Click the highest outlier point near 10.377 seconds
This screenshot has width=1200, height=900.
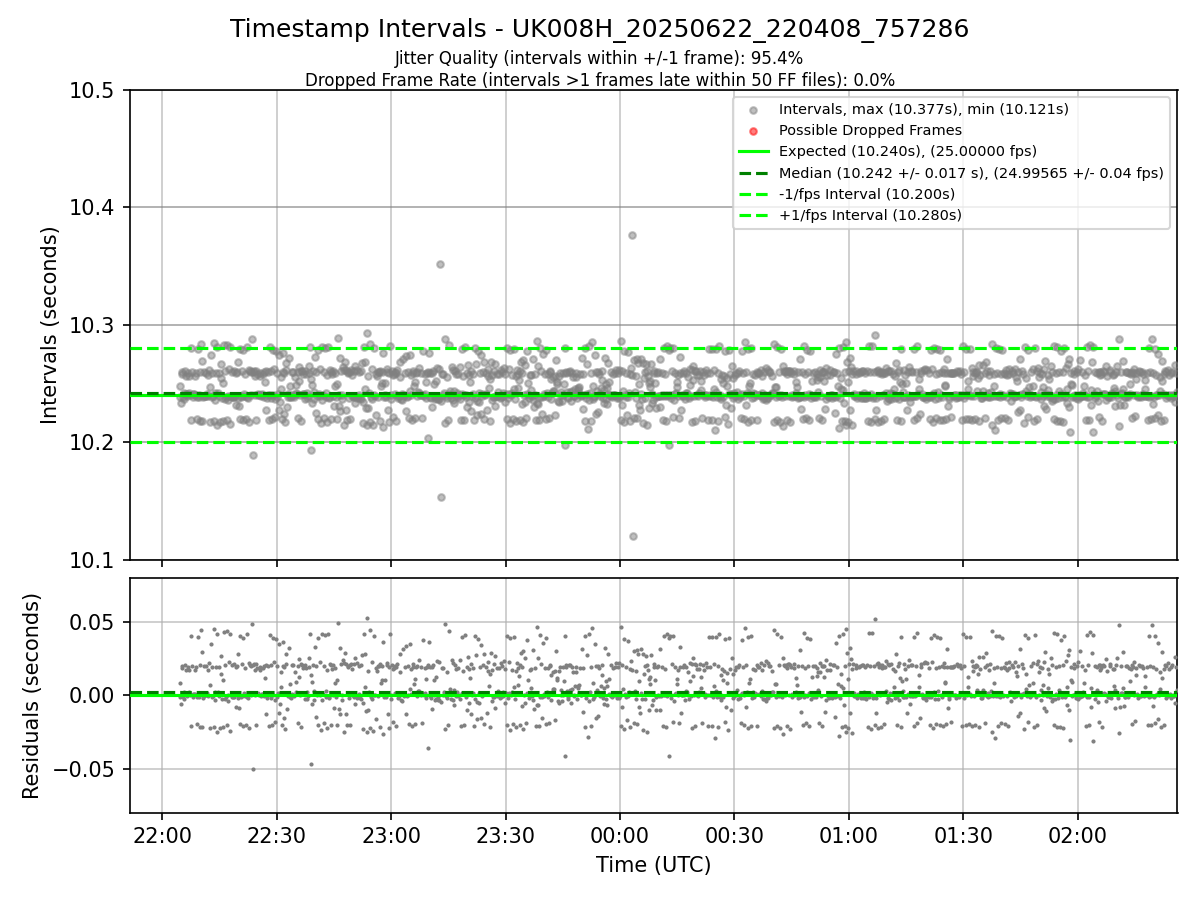632,235
